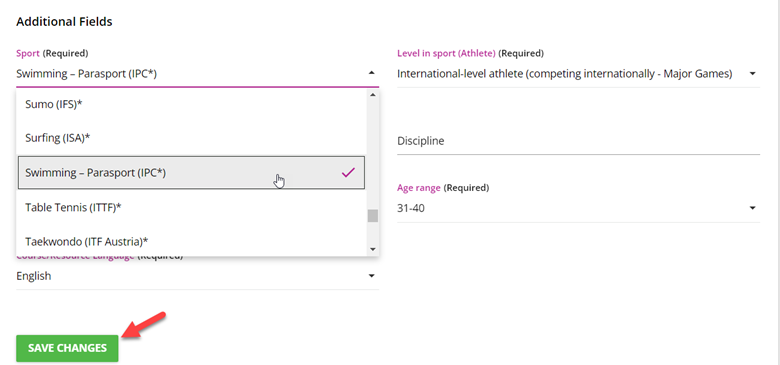Click the 31-40 age range value
780x365 pixels.
point(411,208)
